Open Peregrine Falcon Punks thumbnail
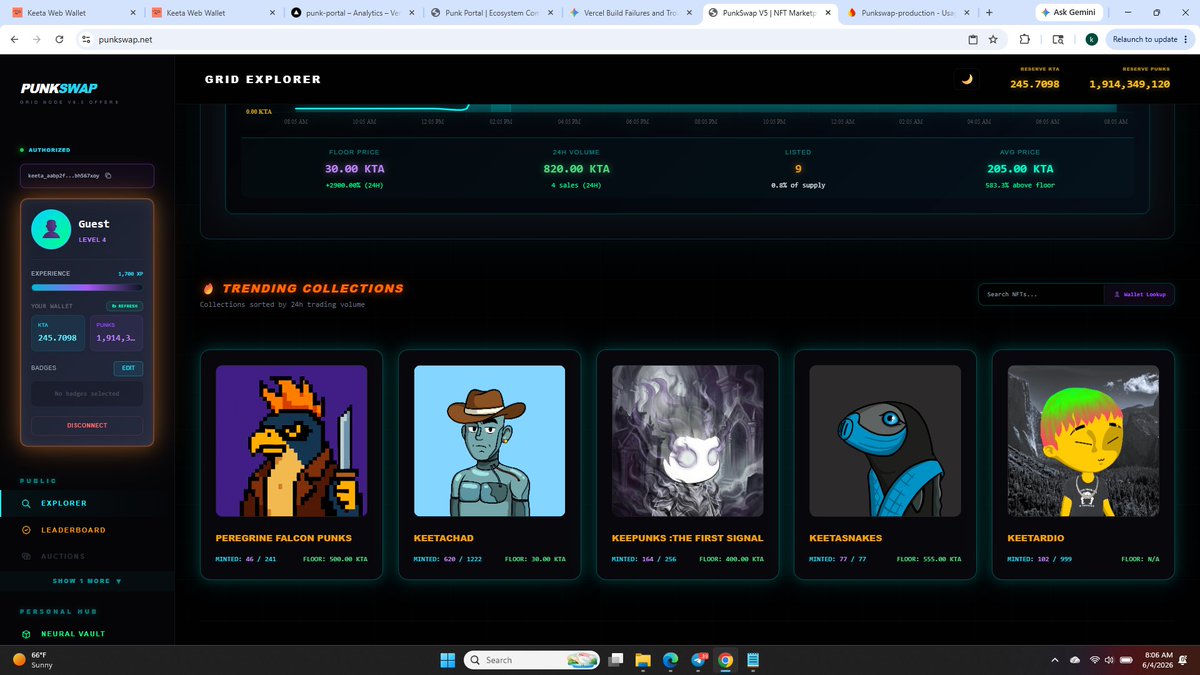 point(291,441)
